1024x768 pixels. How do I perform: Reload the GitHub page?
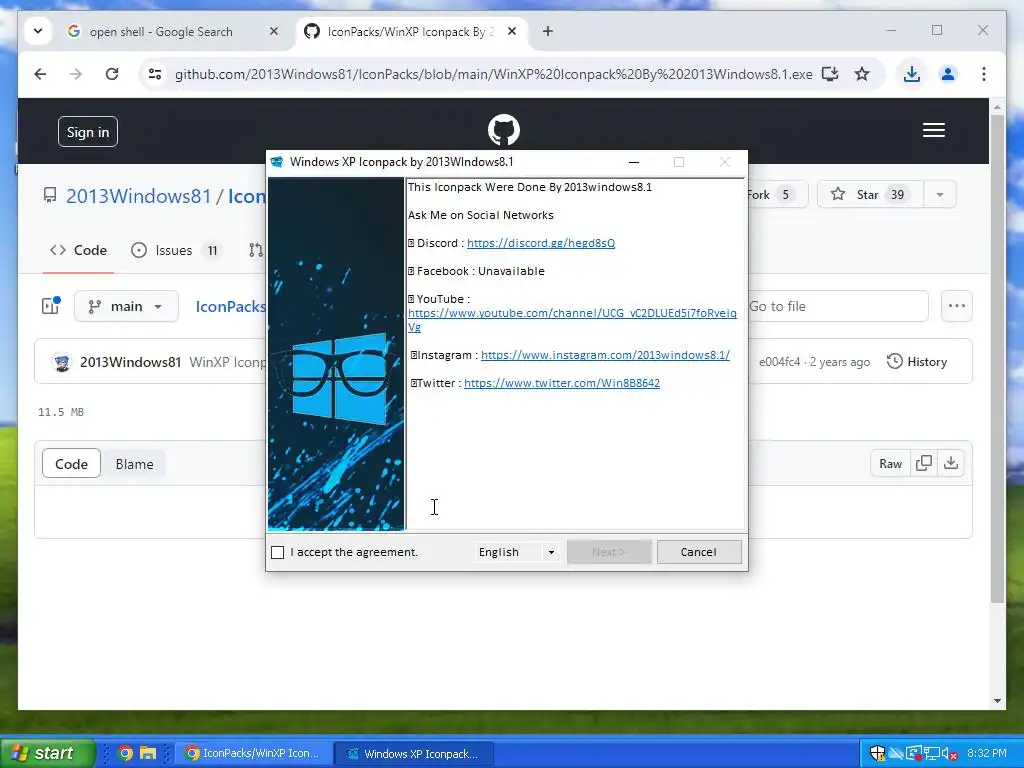112,74
